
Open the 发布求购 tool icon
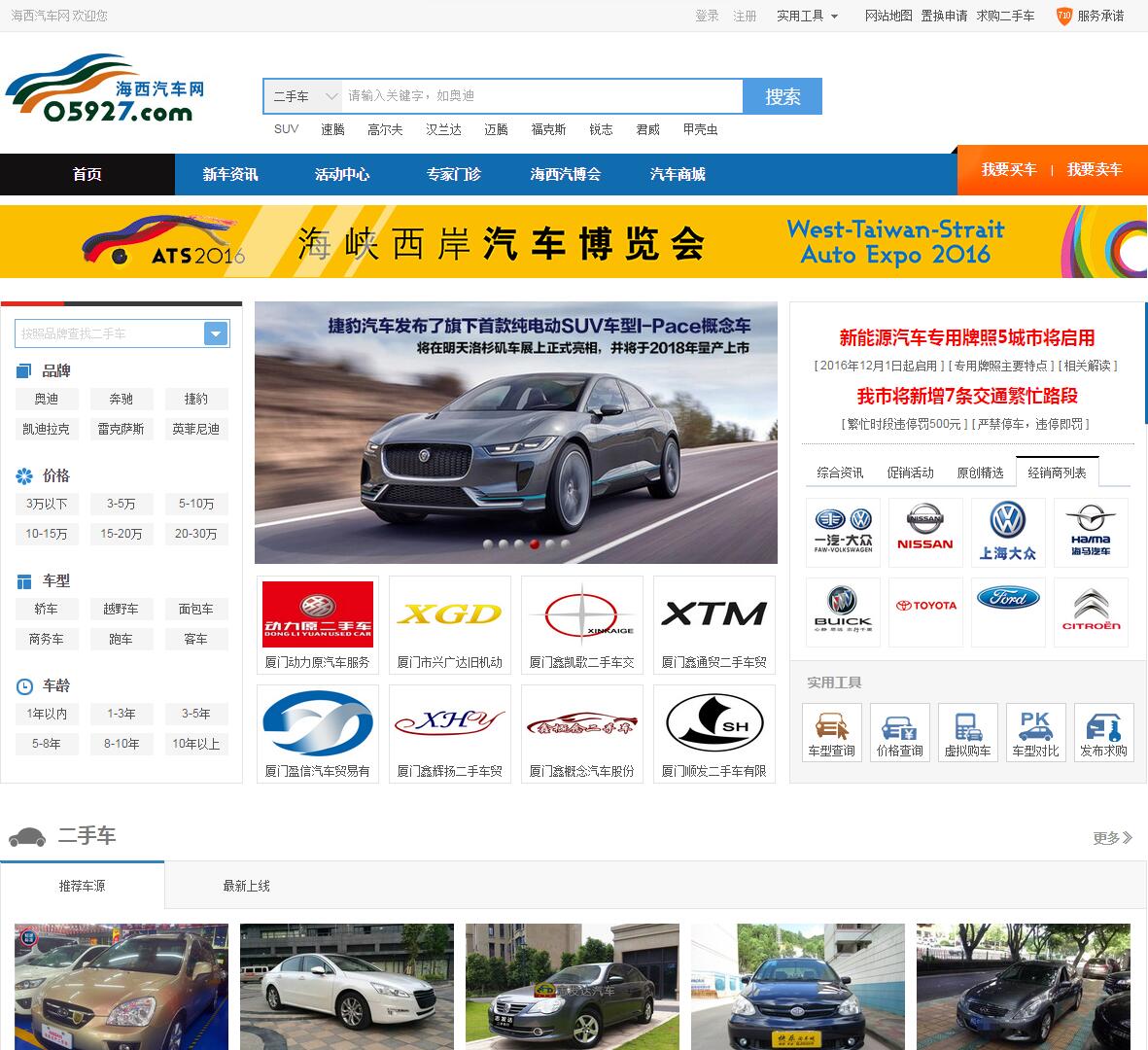[1104, 732]
